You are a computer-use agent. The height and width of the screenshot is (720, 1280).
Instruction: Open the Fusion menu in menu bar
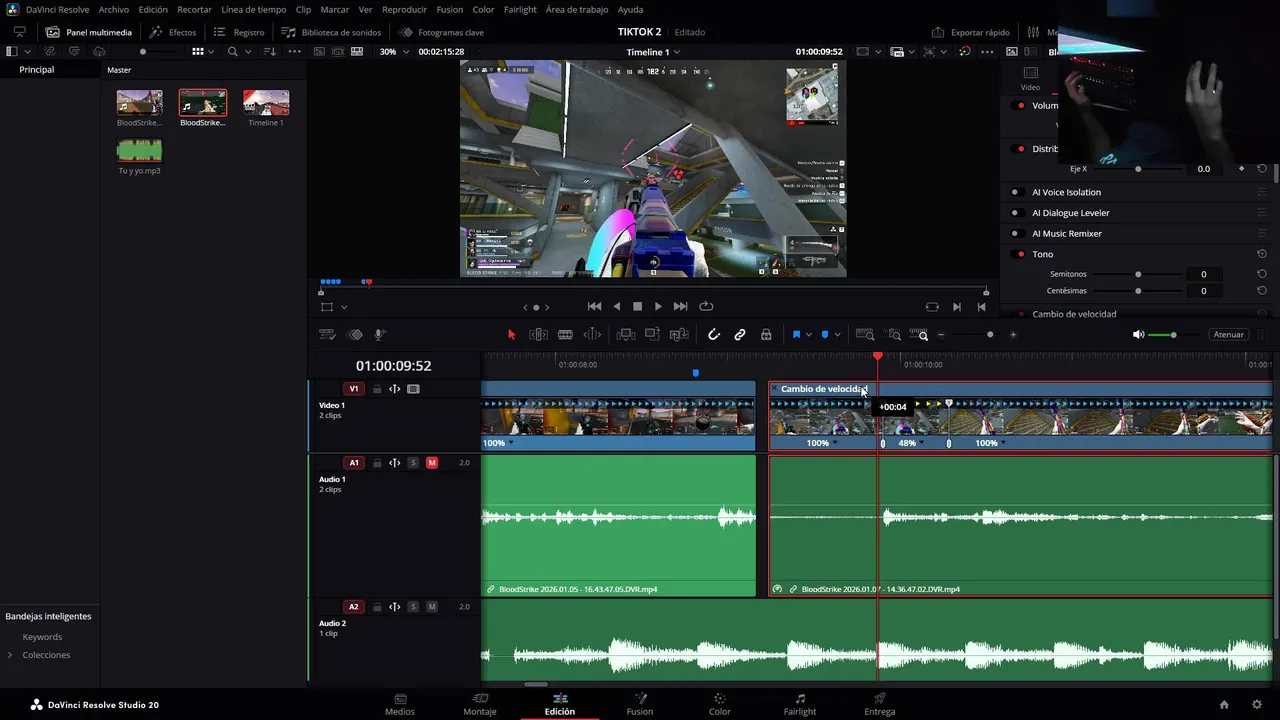[x=449, y=9]
